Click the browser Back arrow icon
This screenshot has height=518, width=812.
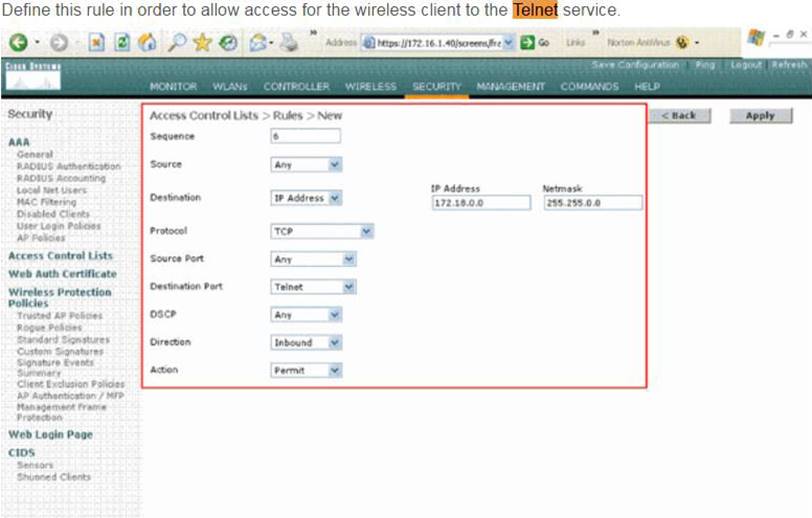pyautogui.click(x=17, y=43)
